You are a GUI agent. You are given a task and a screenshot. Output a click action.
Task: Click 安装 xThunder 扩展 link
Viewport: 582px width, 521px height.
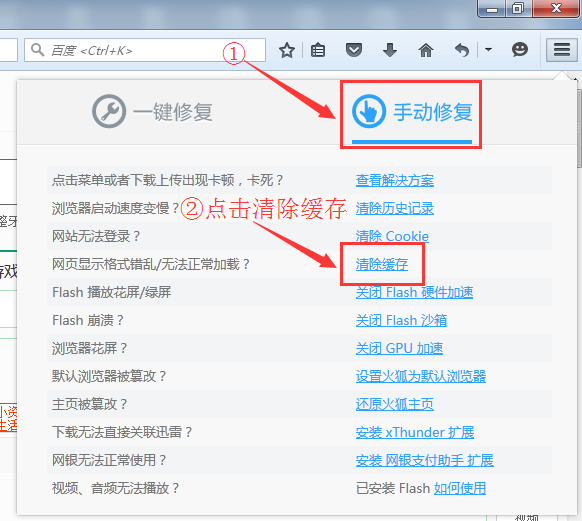[x=415, y=432]
